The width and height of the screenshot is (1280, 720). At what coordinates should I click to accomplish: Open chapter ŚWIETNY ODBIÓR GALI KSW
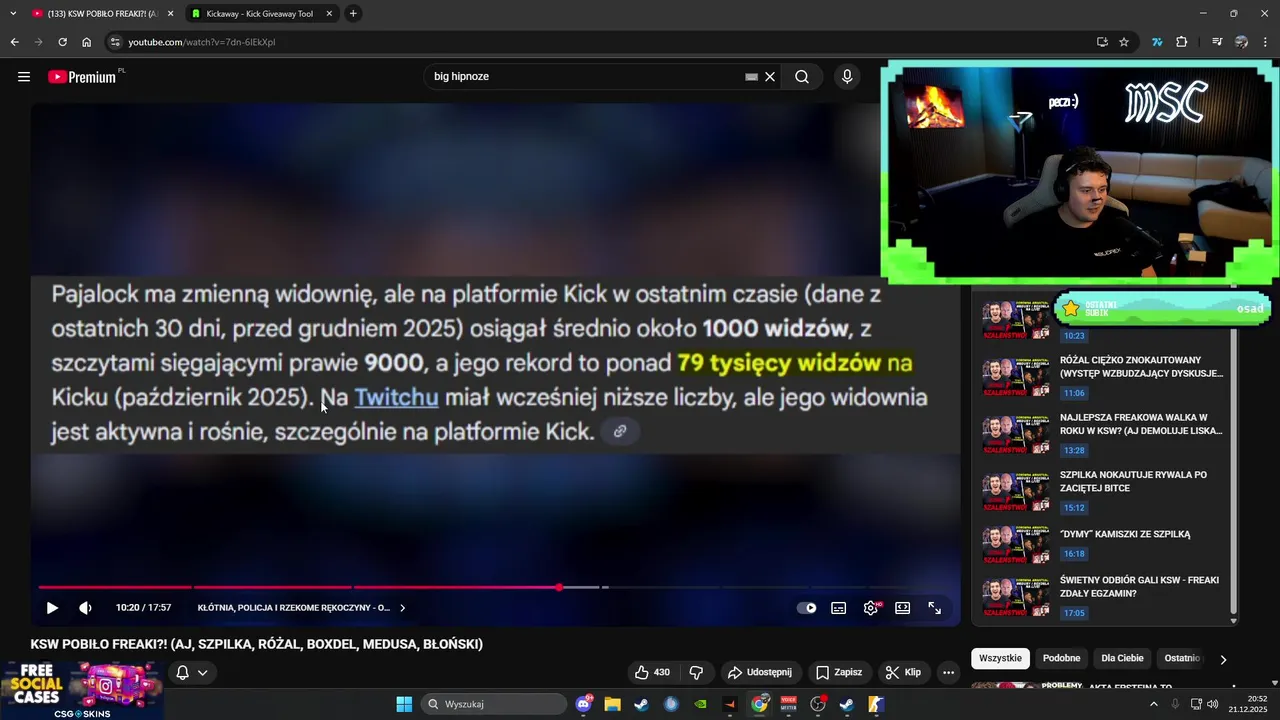click(1139, 586)
